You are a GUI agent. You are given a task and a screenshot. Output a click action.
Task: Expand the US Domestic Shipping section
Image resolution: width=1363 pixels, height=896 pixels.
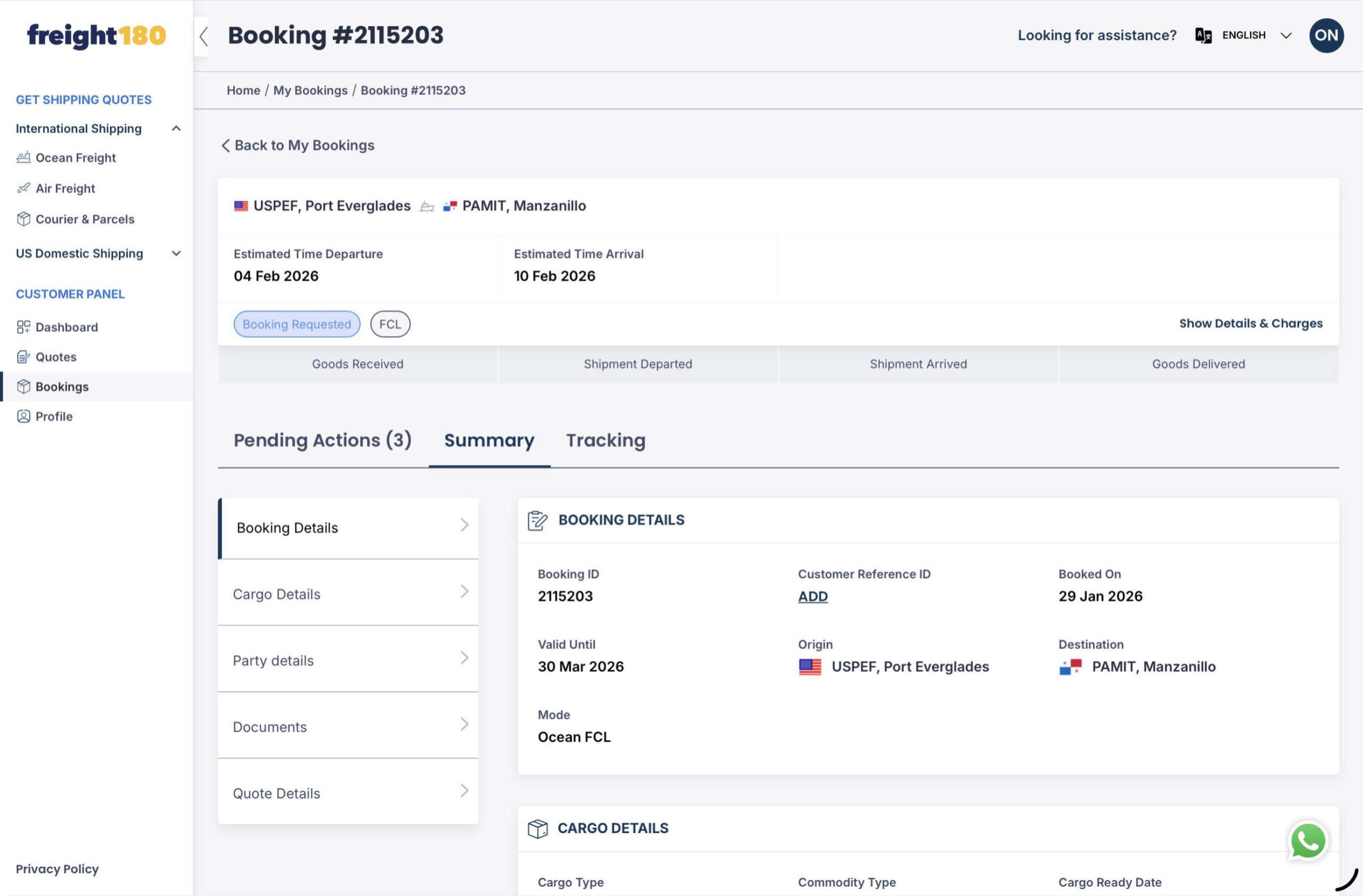pyautogui.click(x=176, y=253)
